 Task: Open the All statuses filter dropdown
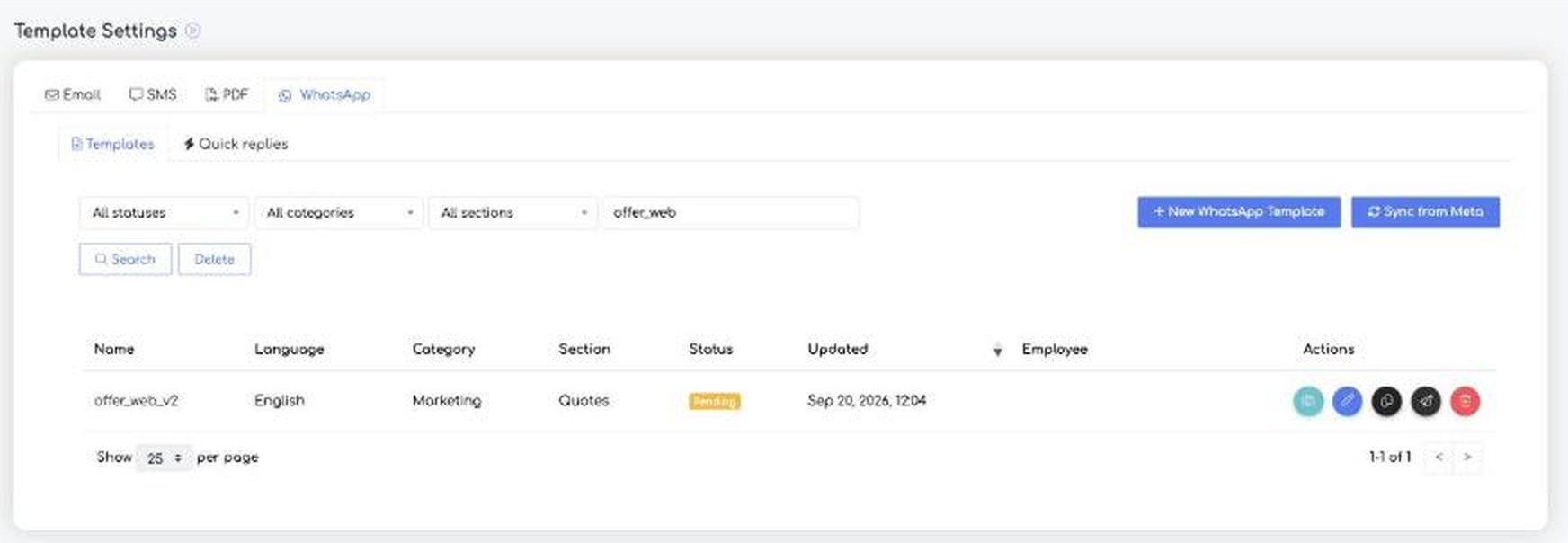tap(163, 213)
